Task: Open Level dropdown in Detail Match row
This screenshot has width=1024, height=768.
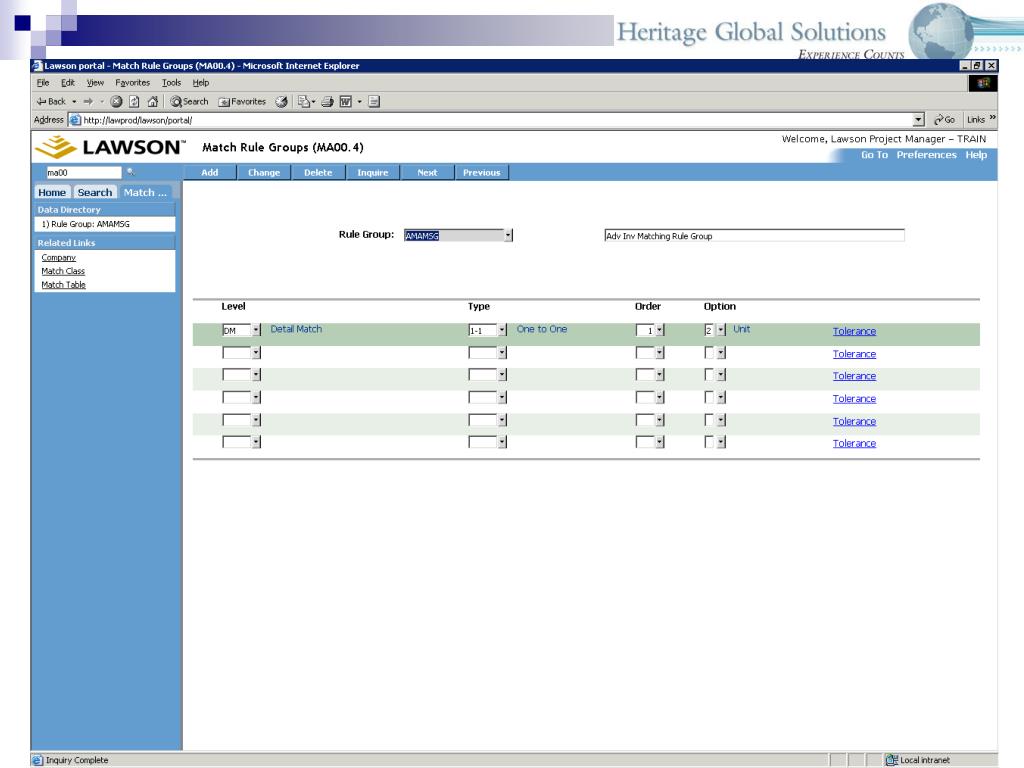Action: 256,330
